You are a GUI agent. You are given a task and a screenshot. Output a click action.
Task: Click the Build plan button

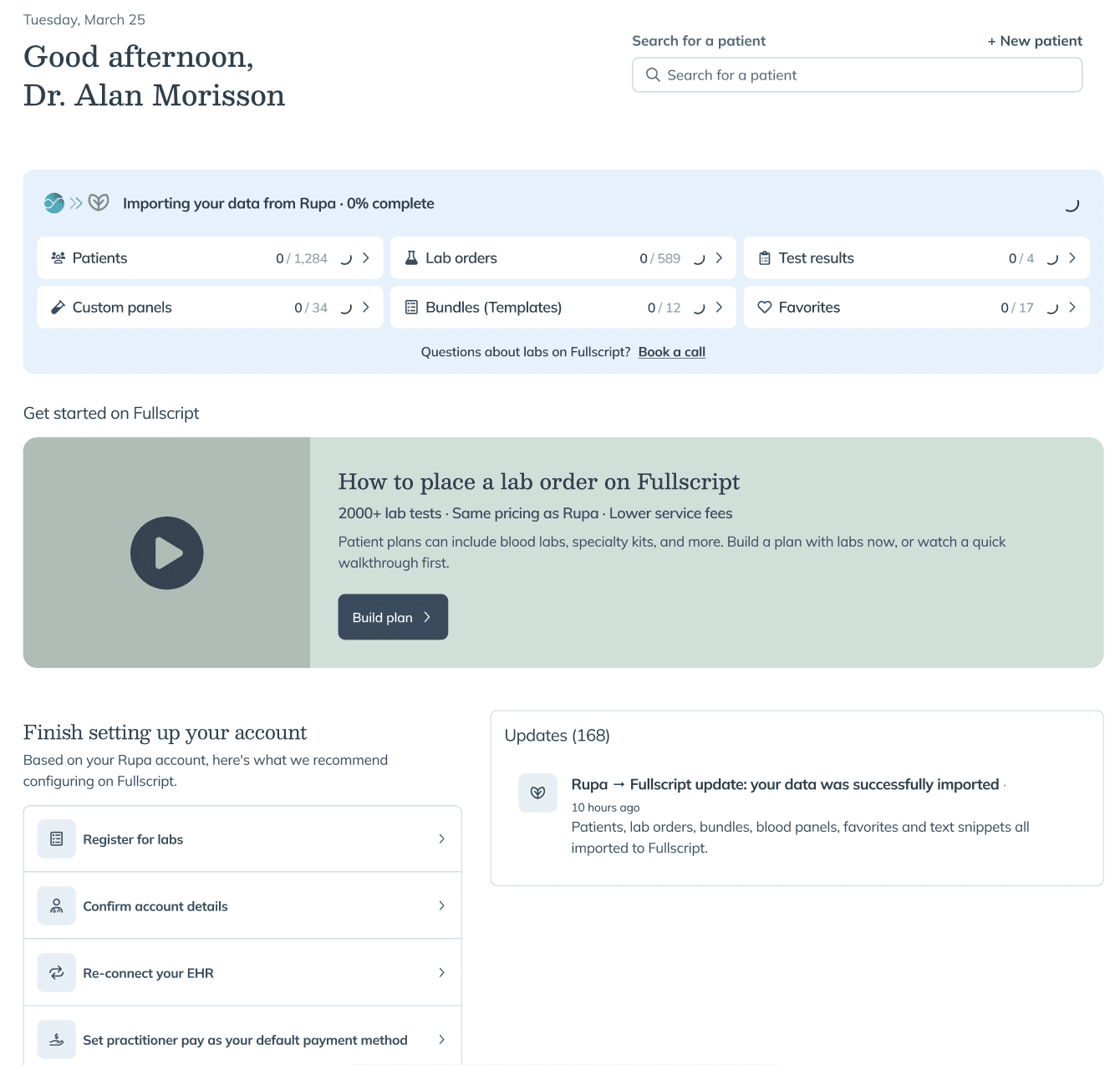pyautogui.click(x=393, y=617)
